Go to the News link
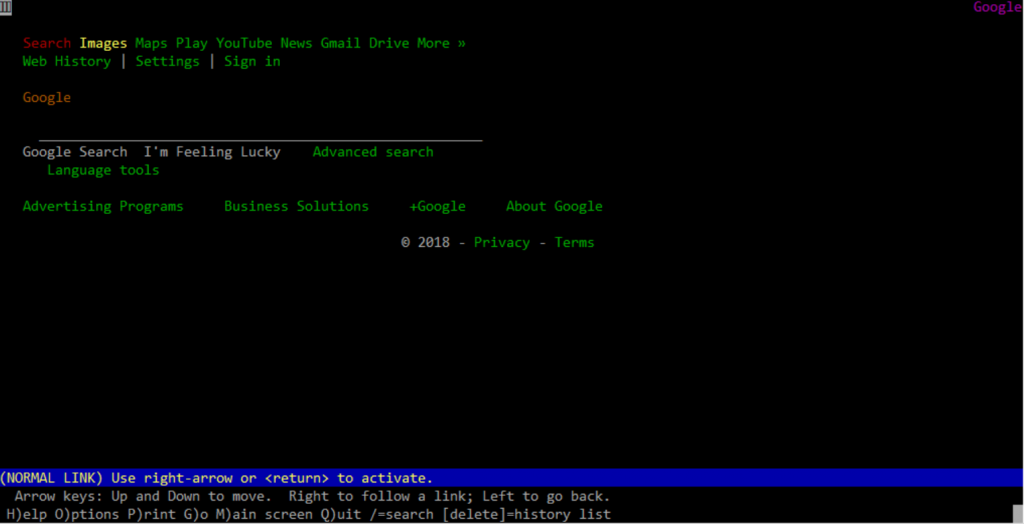Viewport: 1024px width, 524px height. coord(296,43)
